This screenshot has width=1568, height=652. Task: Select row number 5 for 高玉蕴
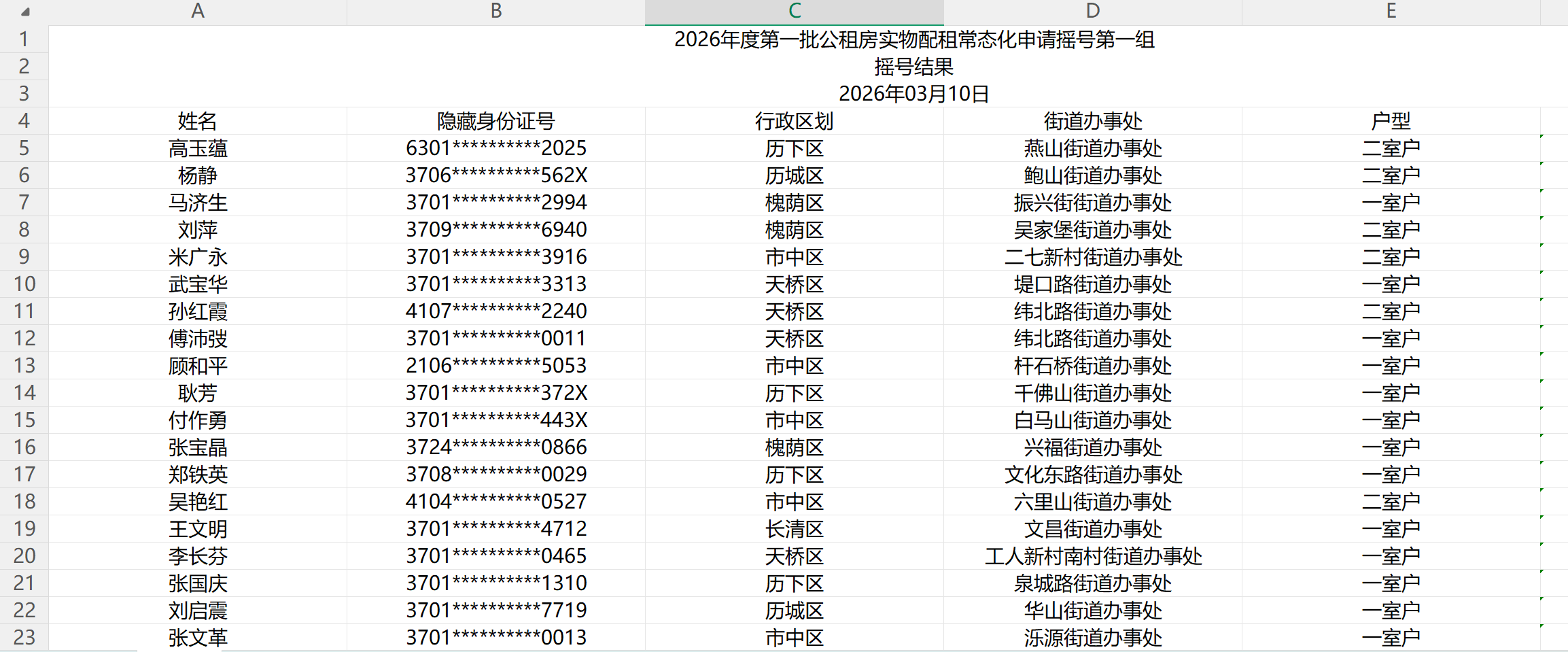coord(24,148)
